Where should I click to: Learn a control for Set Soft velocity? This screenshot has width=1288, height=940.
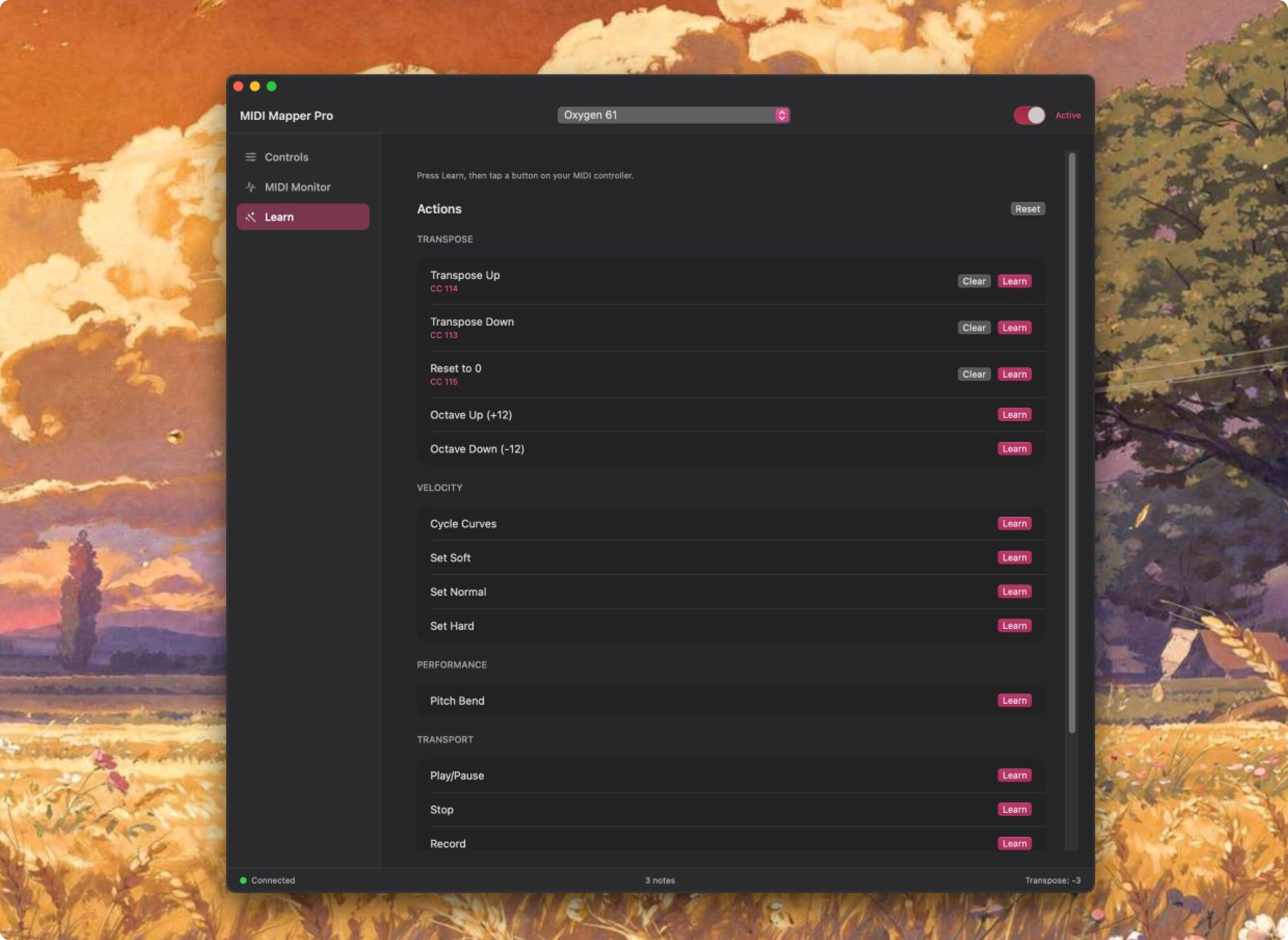coord(1015,557)
